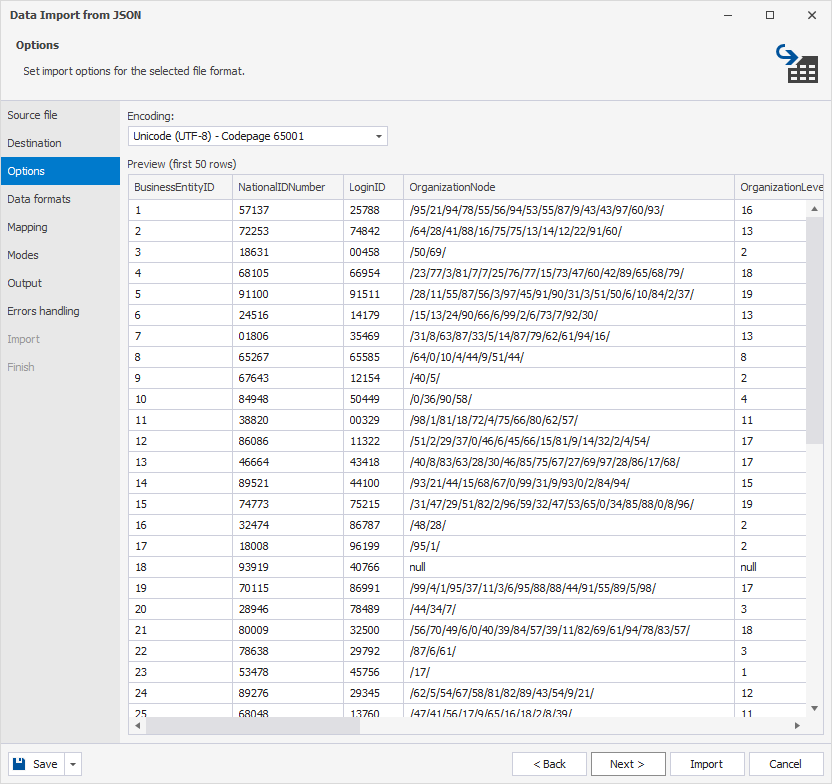Image resolution: width=832 pixels, height=784 pixels.
Task: Select NationalIDNumber cell 24516
Action: tap(288, 315)
